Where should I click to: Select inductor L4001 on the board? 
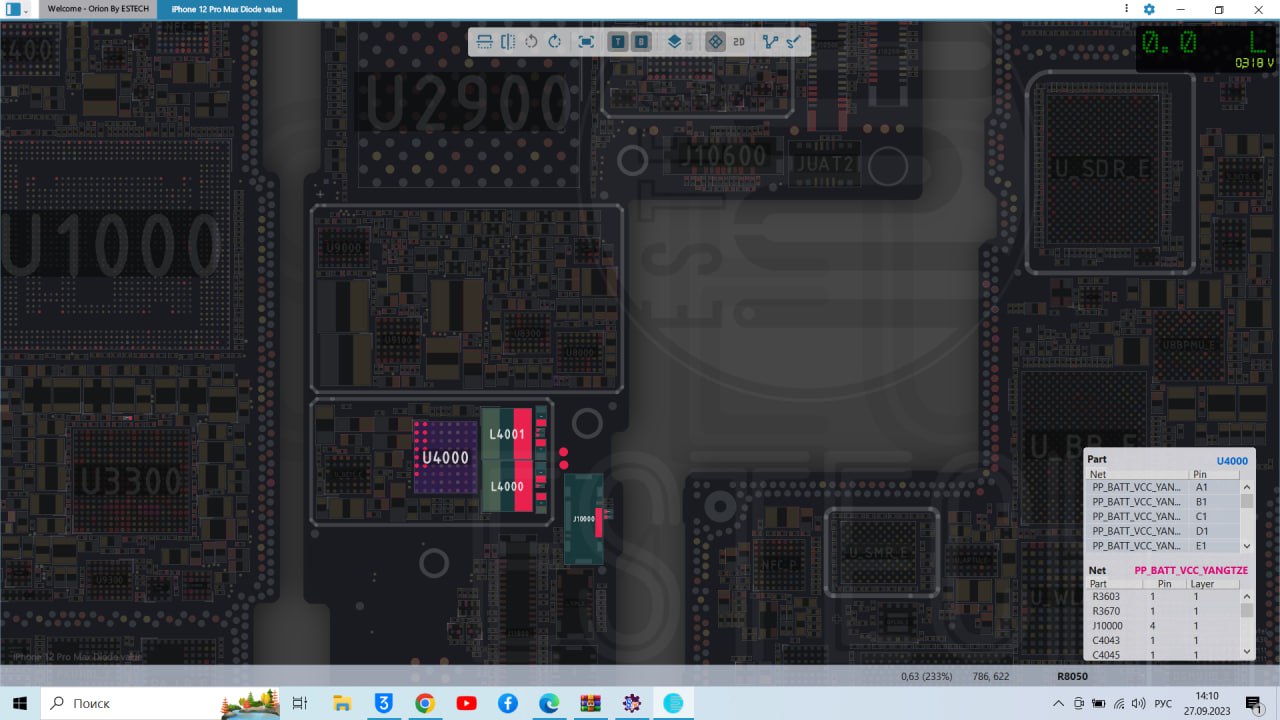pos(506,434)
